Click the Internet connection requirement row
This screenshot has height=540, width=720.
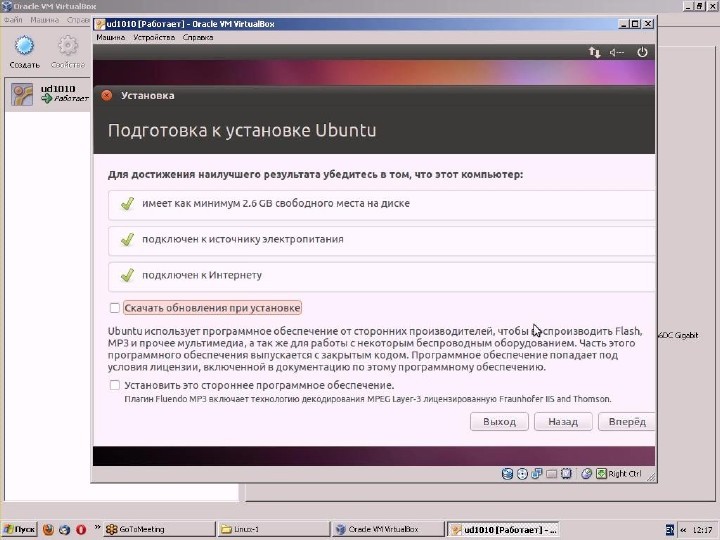pos(382,275)
